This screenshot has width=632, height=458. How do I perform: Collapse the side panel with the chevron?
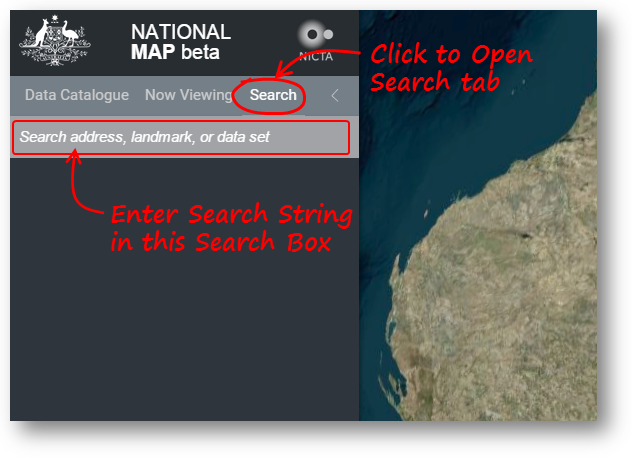[x=335, y=96]
